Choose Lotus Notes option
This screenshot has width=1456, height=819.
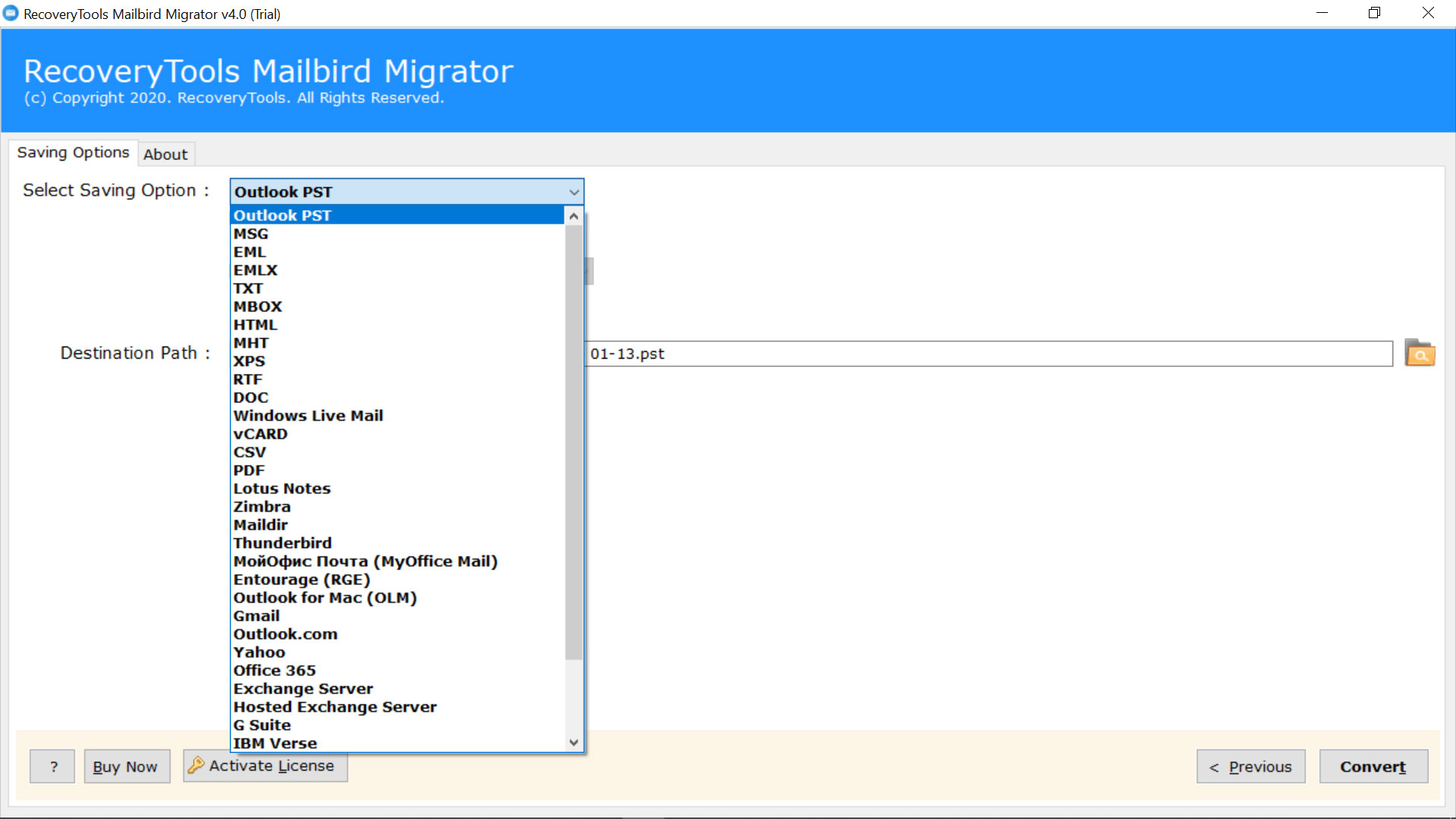click(x=397, y=488)
